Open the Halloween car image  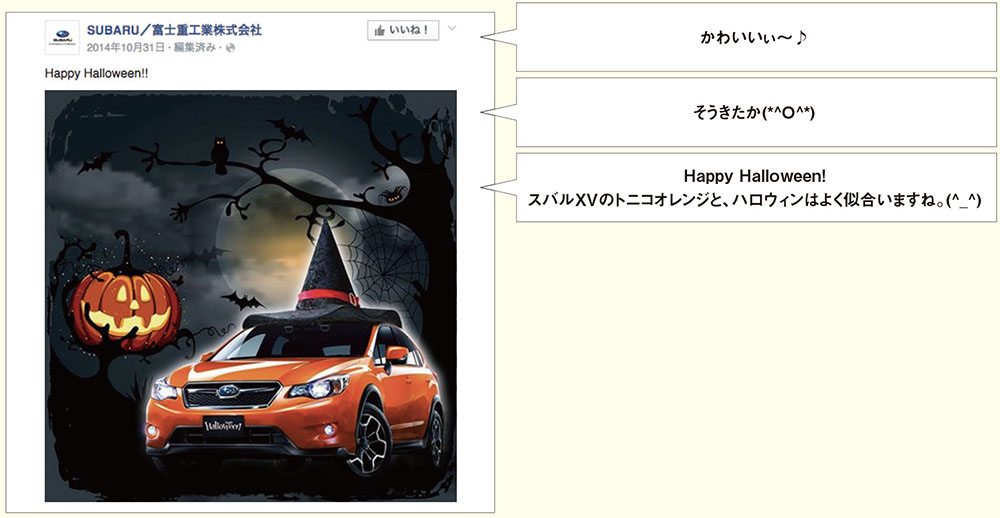(x=251, y=296)
